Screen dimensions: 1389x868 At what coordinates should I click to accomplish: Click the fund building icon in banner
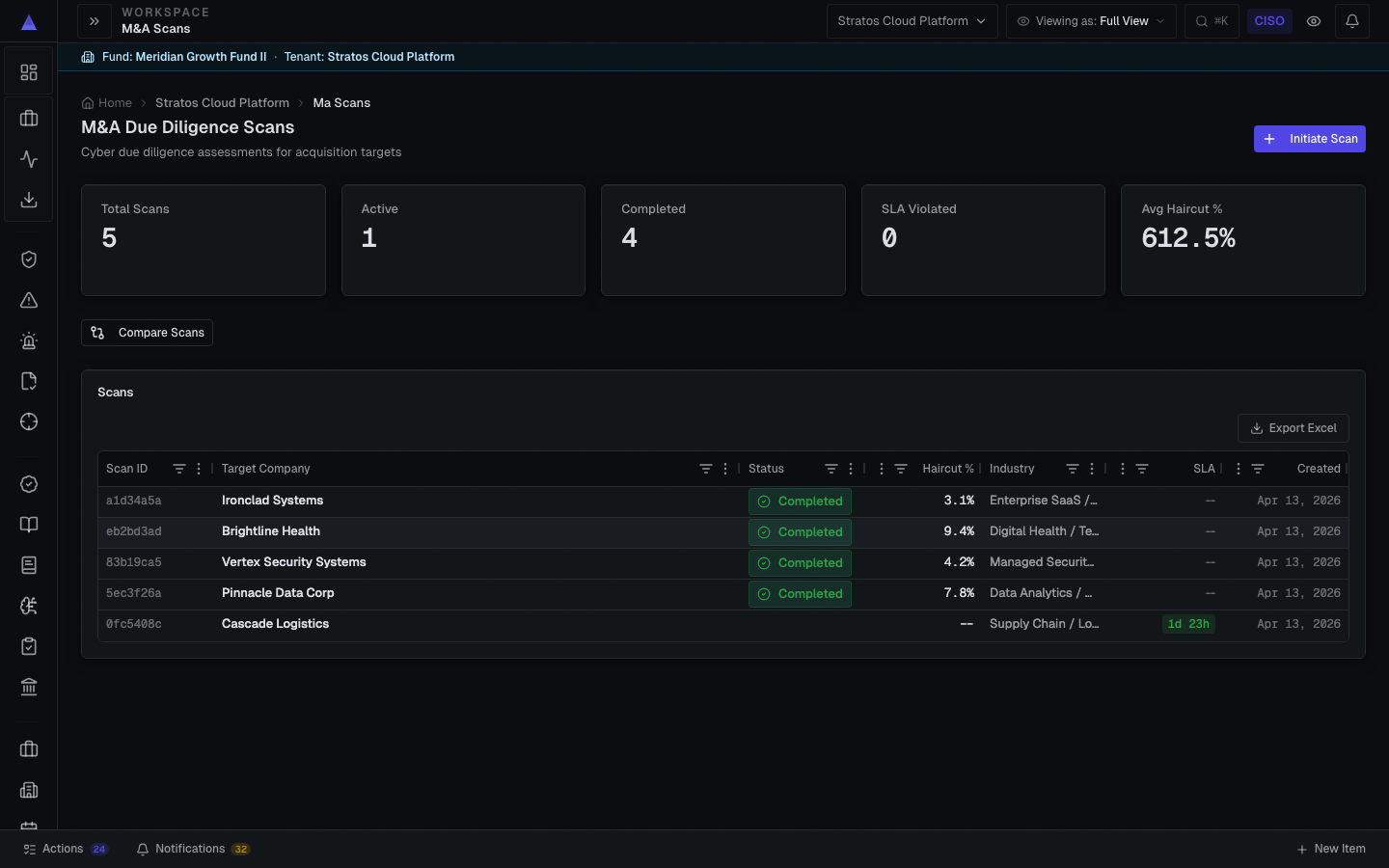click(88, 57)
